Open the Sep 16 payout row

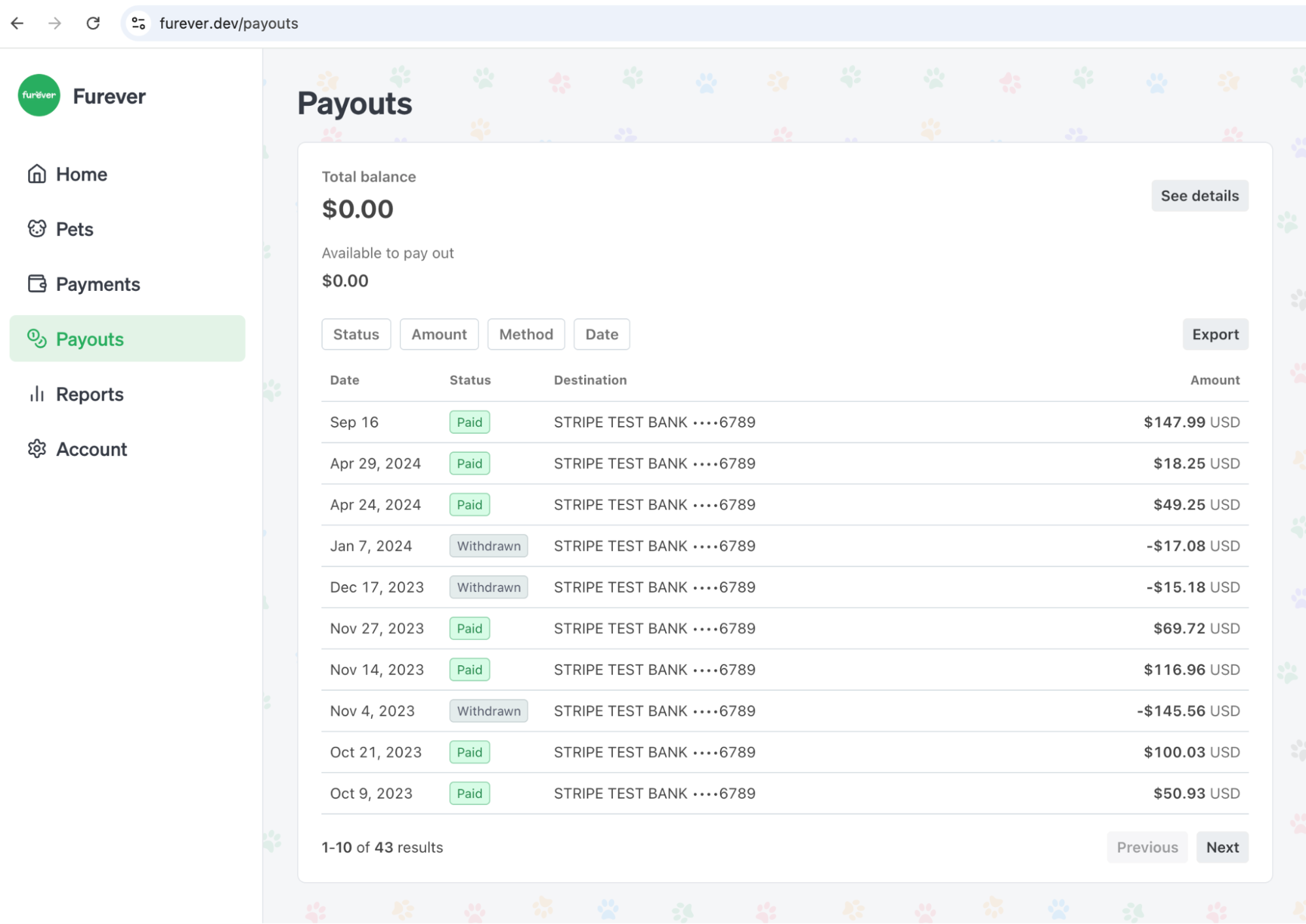[785, 422]
